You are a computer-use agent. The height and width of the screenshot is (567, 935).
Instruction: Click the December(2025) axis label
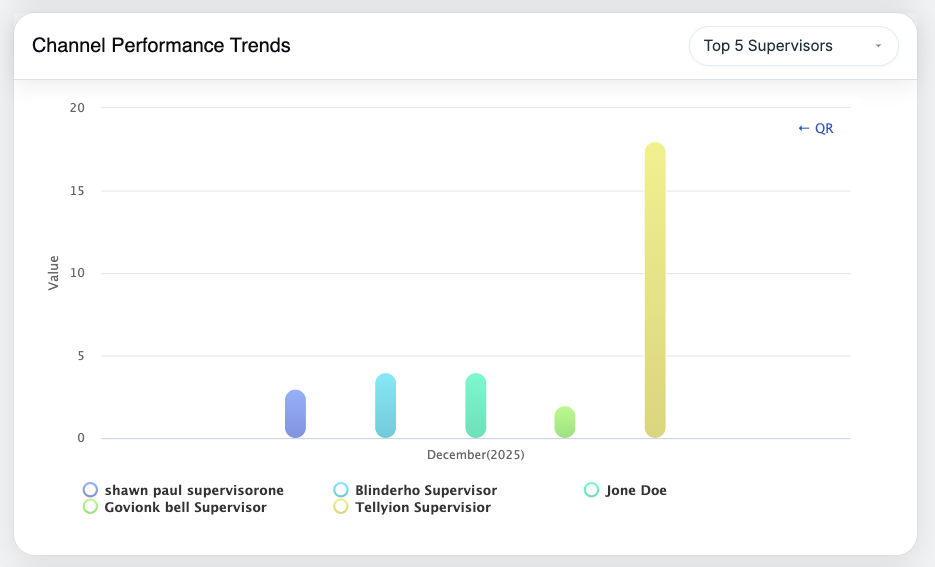coord(475,455)
